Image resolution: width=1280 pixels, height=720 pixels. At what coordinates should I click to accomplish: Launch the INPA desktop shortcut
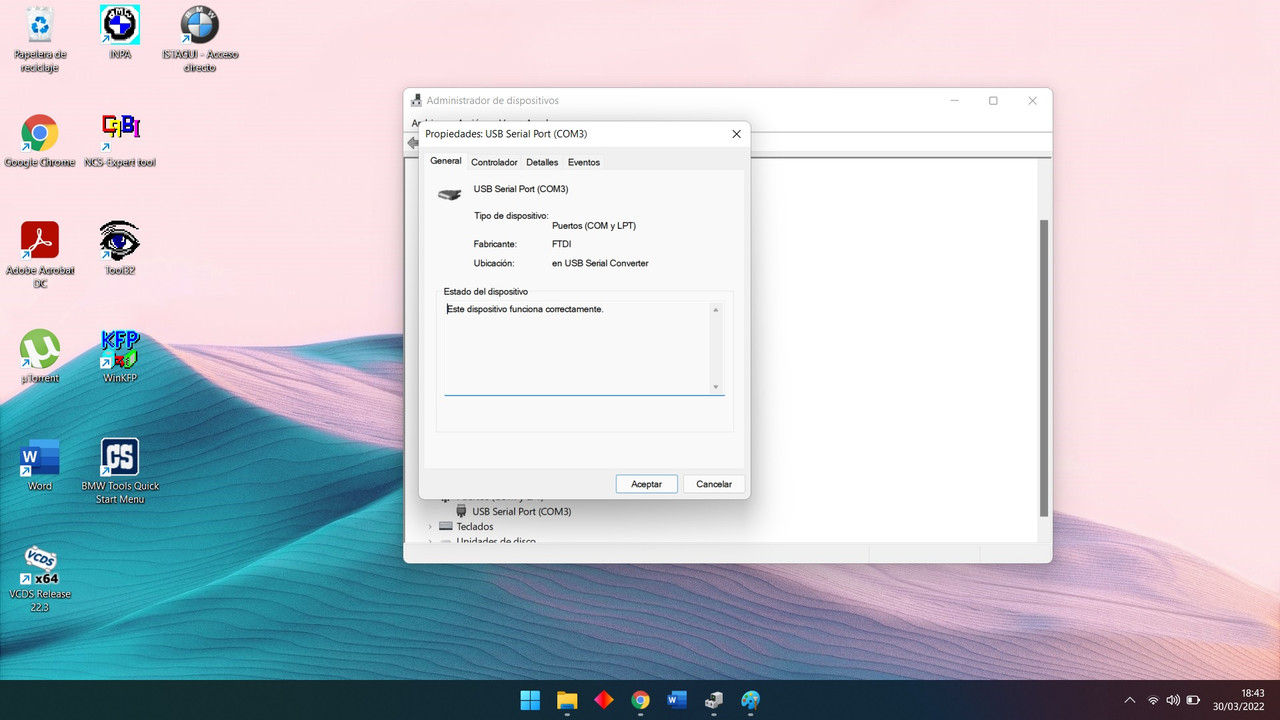[x=120, y=33]
